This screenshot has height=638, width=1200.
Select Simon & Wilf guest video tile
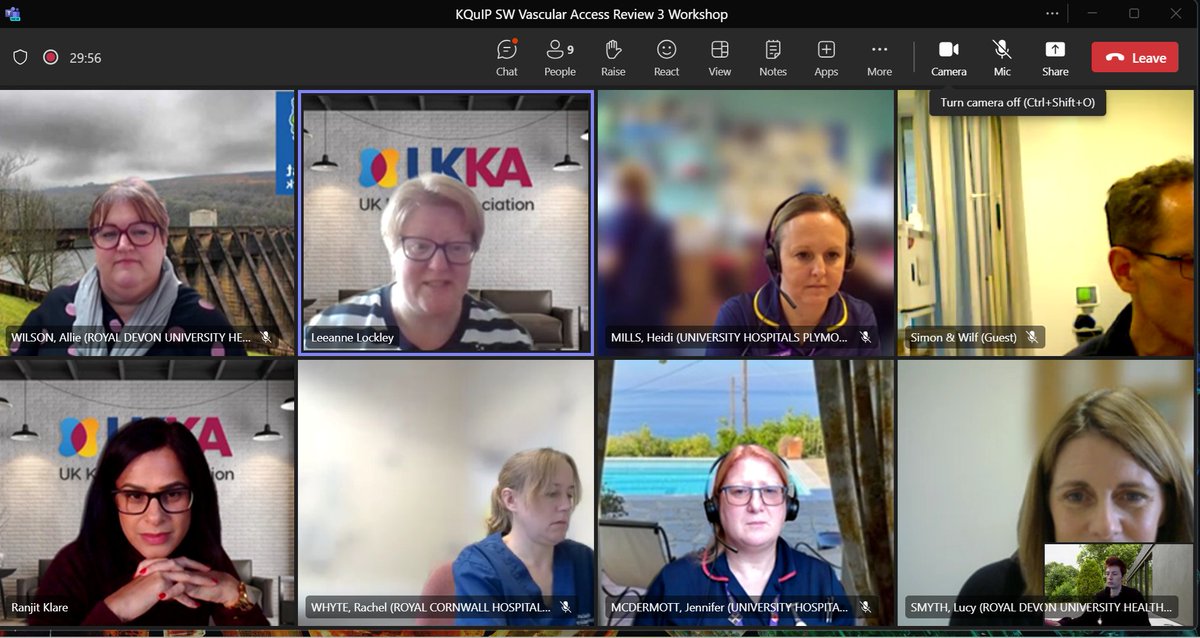point(1046,222)
